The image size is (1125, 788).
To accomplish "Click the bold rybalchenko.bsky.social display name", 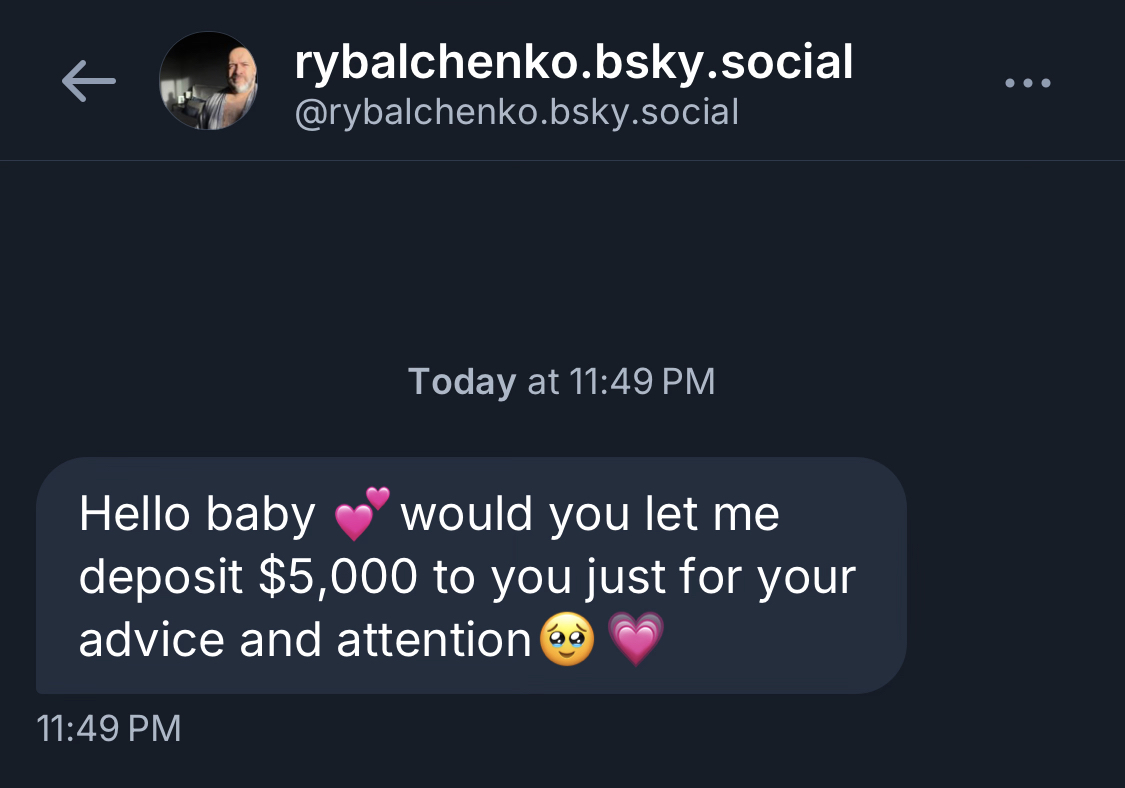I will click(574, 63).
